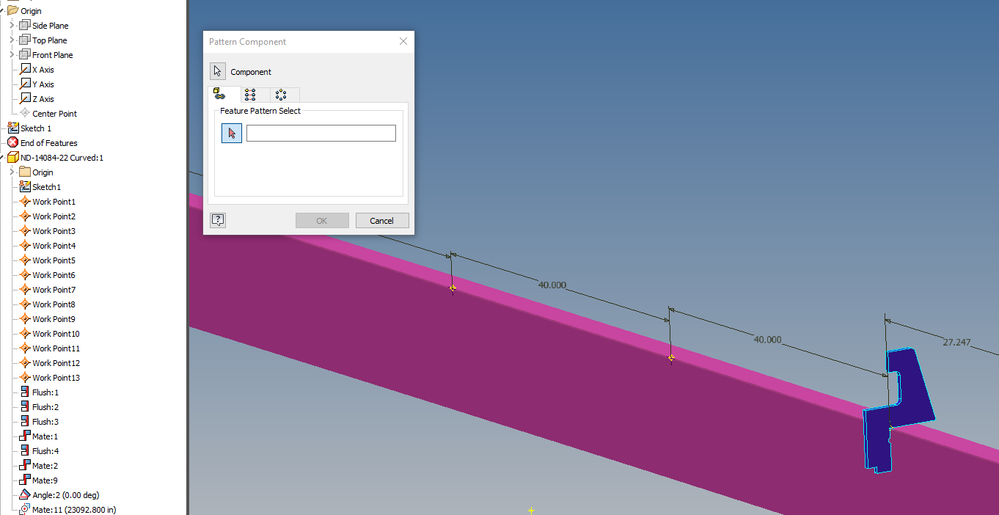999x515 pixels.
Task: Select the Center Point icon
Action: click(x=25, y=113)
